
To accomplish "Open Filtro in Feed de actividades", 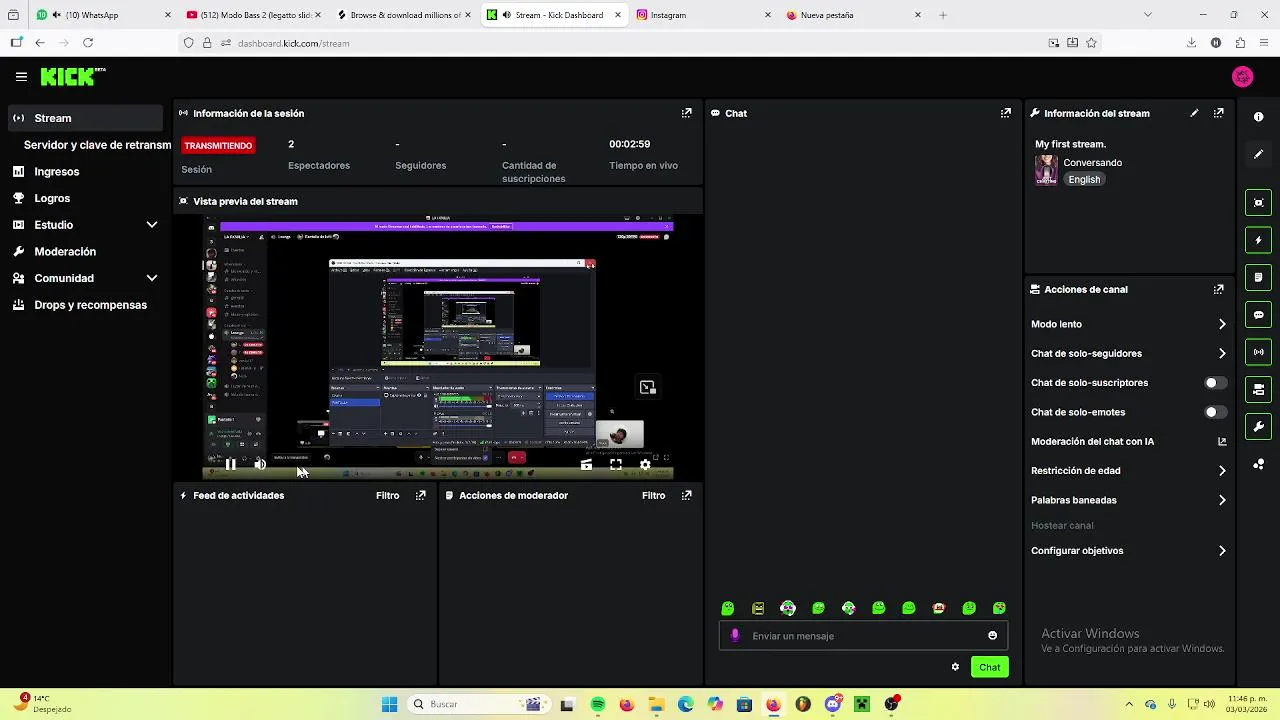I will (387, 495).
